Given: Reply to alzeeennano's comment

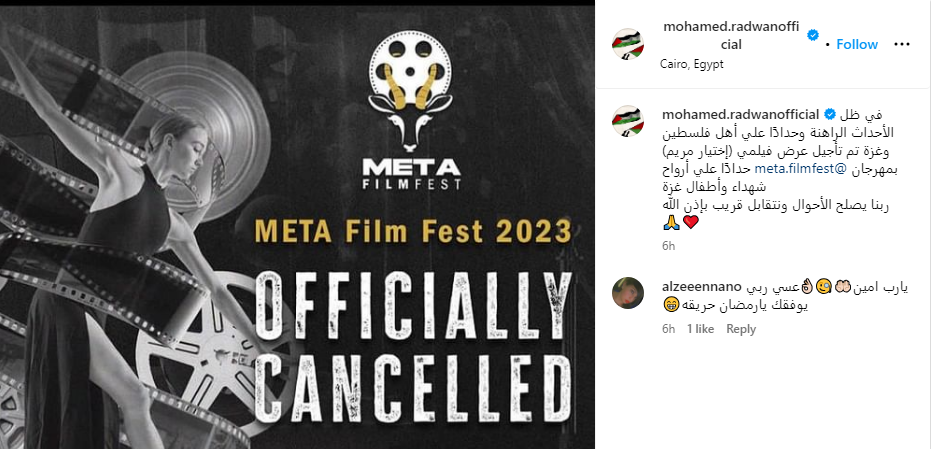Looking at the screenshot, I should tap(741, 328).
